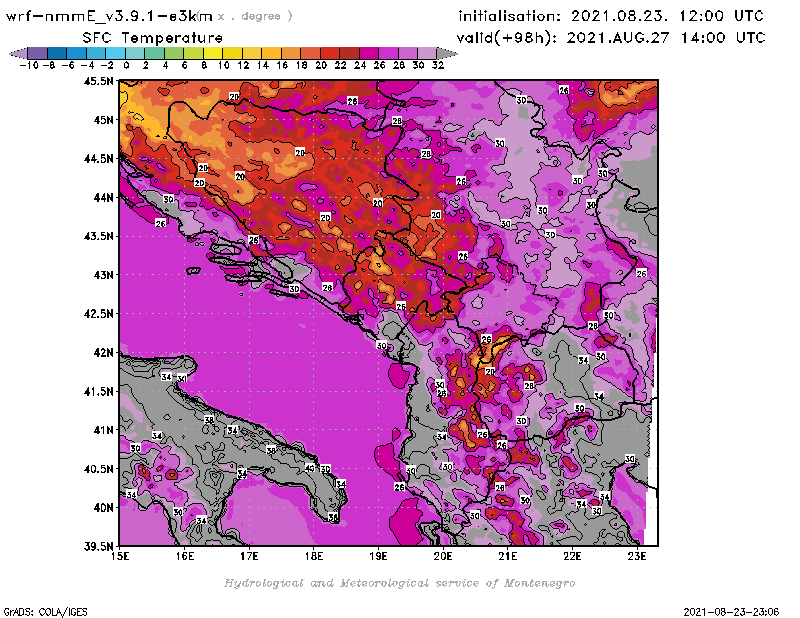Select the '14' color scale label
Image resolution: width=800 pixels, height=618 pixels.
coord(263,65)
